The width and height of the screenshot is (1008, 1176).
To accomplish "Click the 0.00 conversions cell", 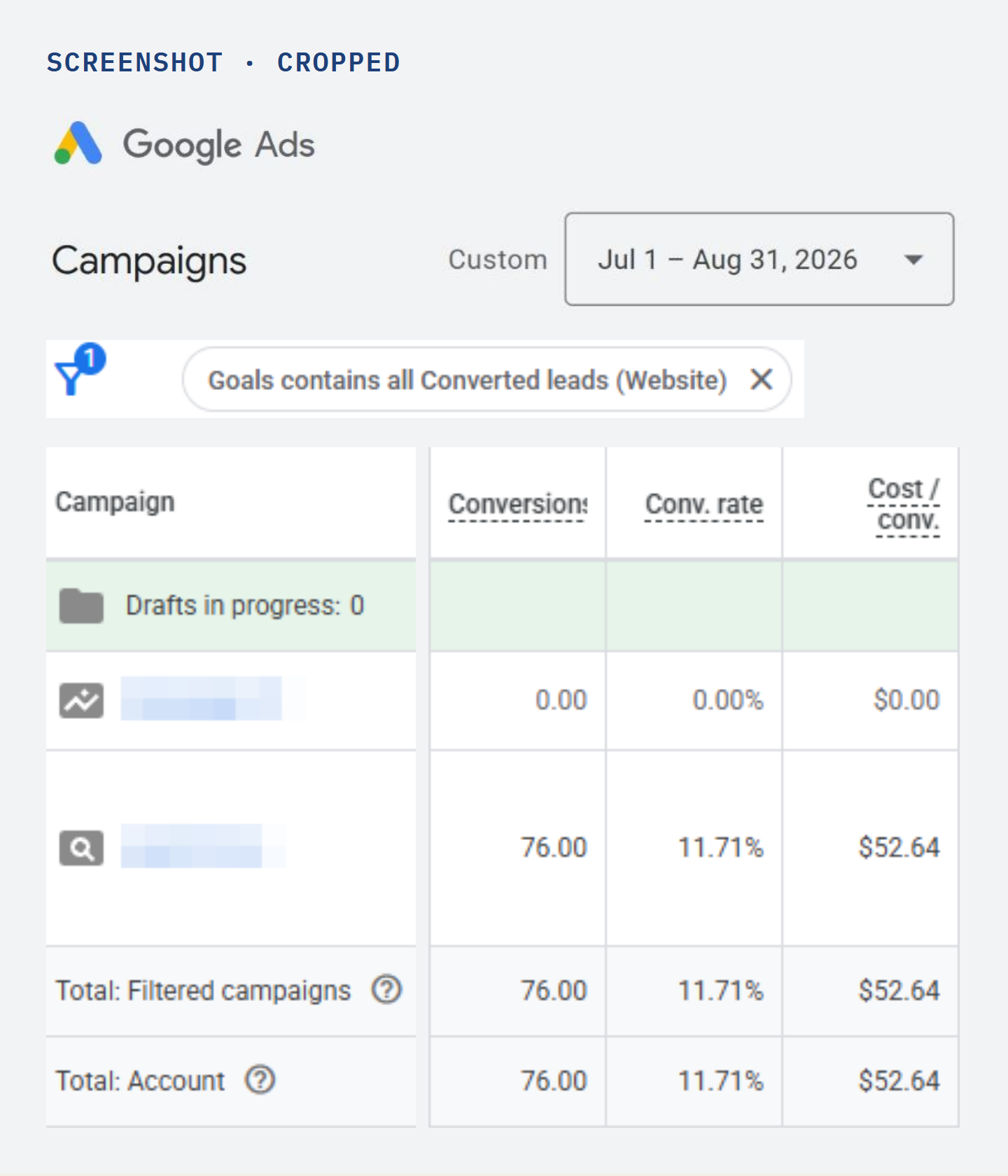I will (x=561, y=700).
